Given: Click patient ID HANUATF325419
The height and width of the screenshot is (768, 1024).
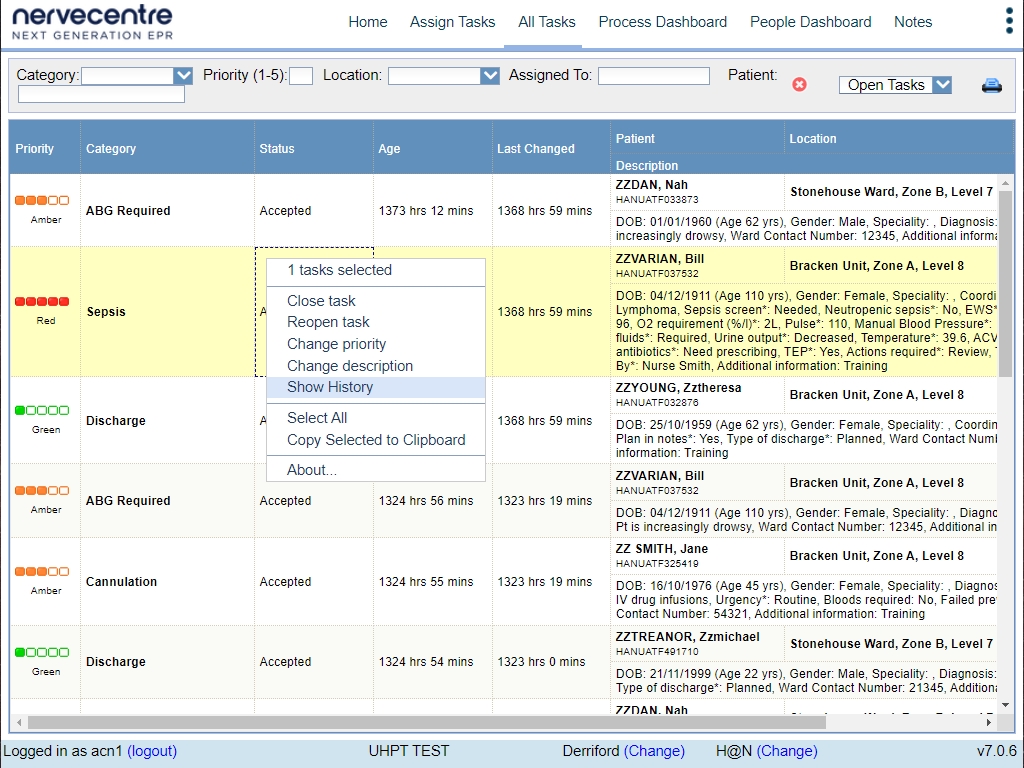Looking at the screenshot, I should [657, 564].
